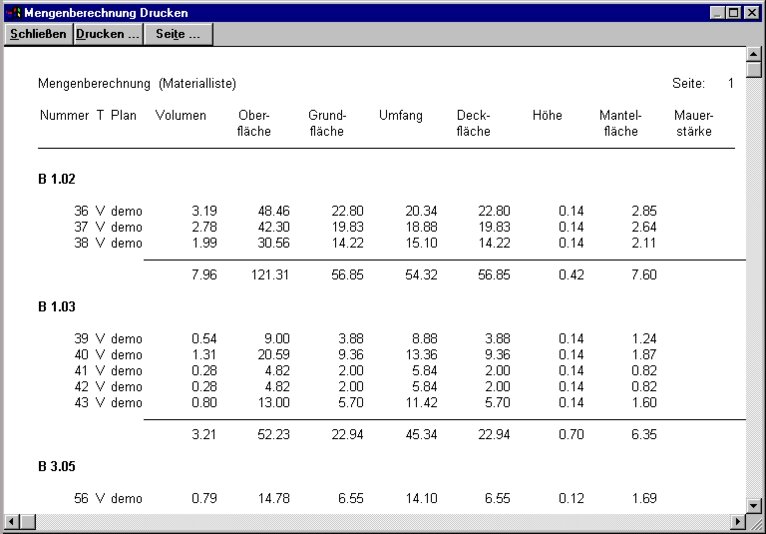Click the Oberfläche total 121.31
The height and width of the screenshot is (534, 766).
270,275
